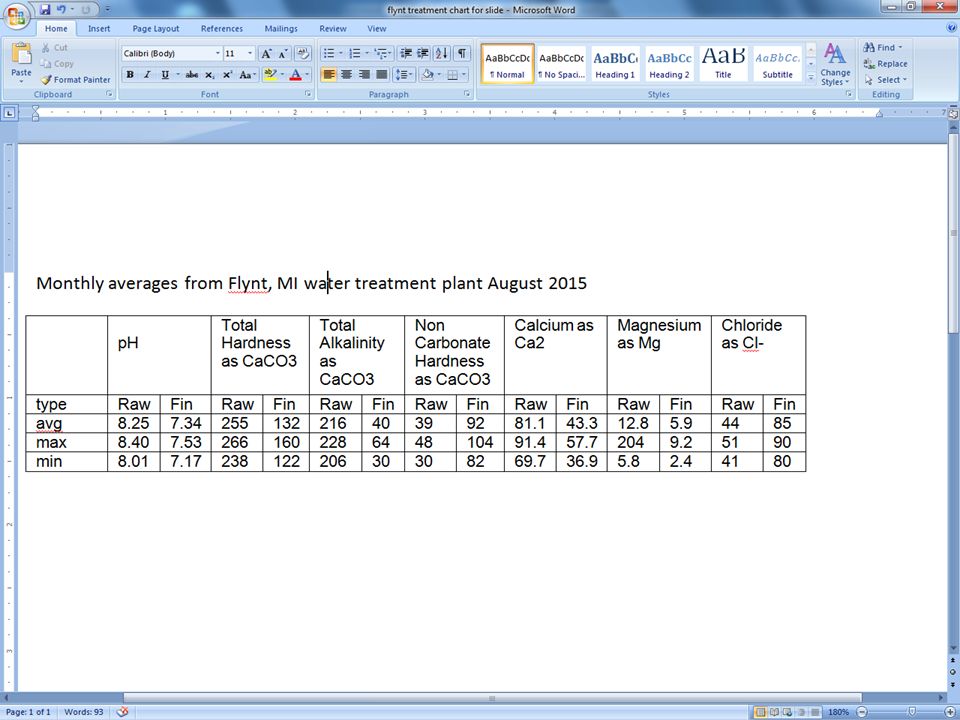960x720 pixels.
Task: Apply superscript formatting
Action: 227,75
